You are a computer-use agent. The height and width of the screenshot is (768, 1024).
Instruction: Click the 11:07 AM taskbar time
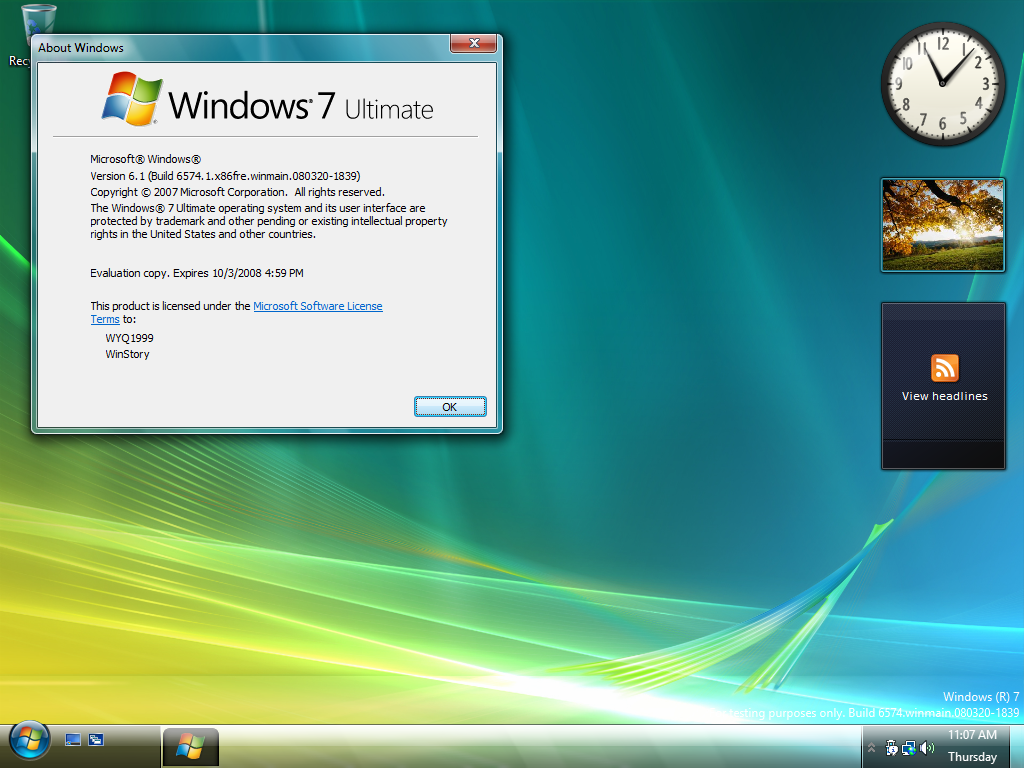pos(972,734)
